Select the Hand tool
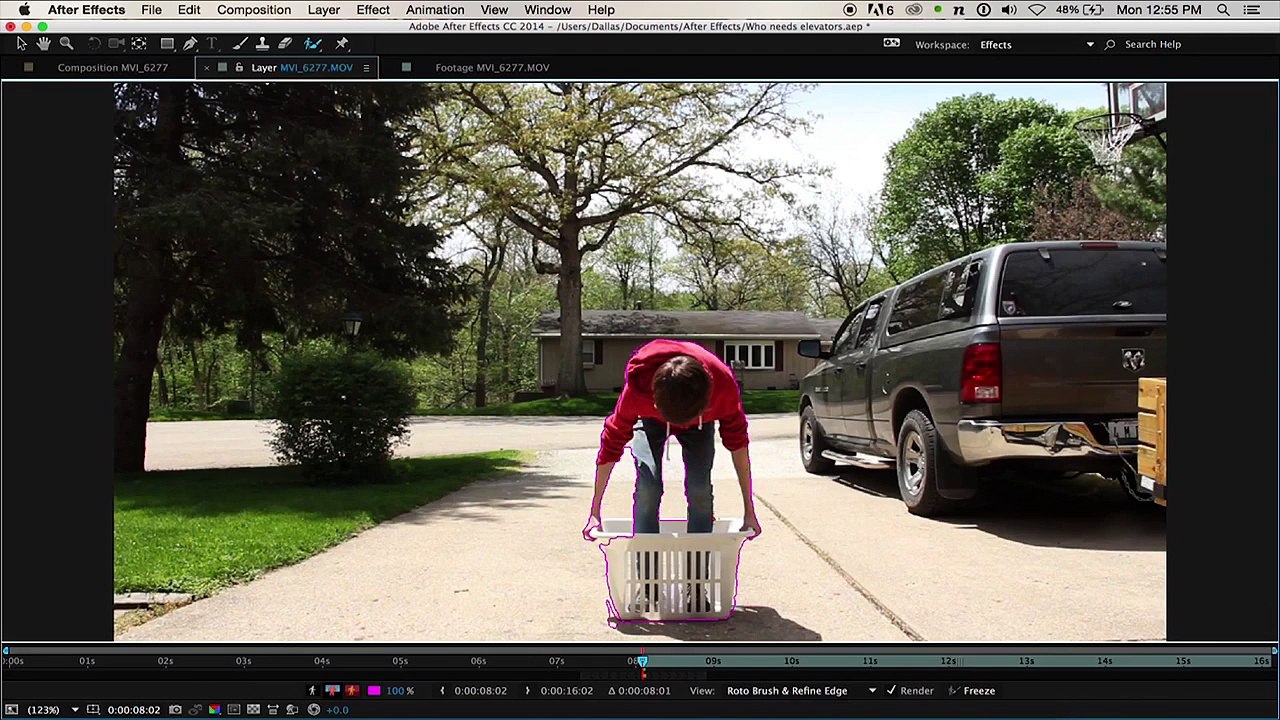Image resolution: width=1280 pixels, height=720 pixels. click(44, 44)
